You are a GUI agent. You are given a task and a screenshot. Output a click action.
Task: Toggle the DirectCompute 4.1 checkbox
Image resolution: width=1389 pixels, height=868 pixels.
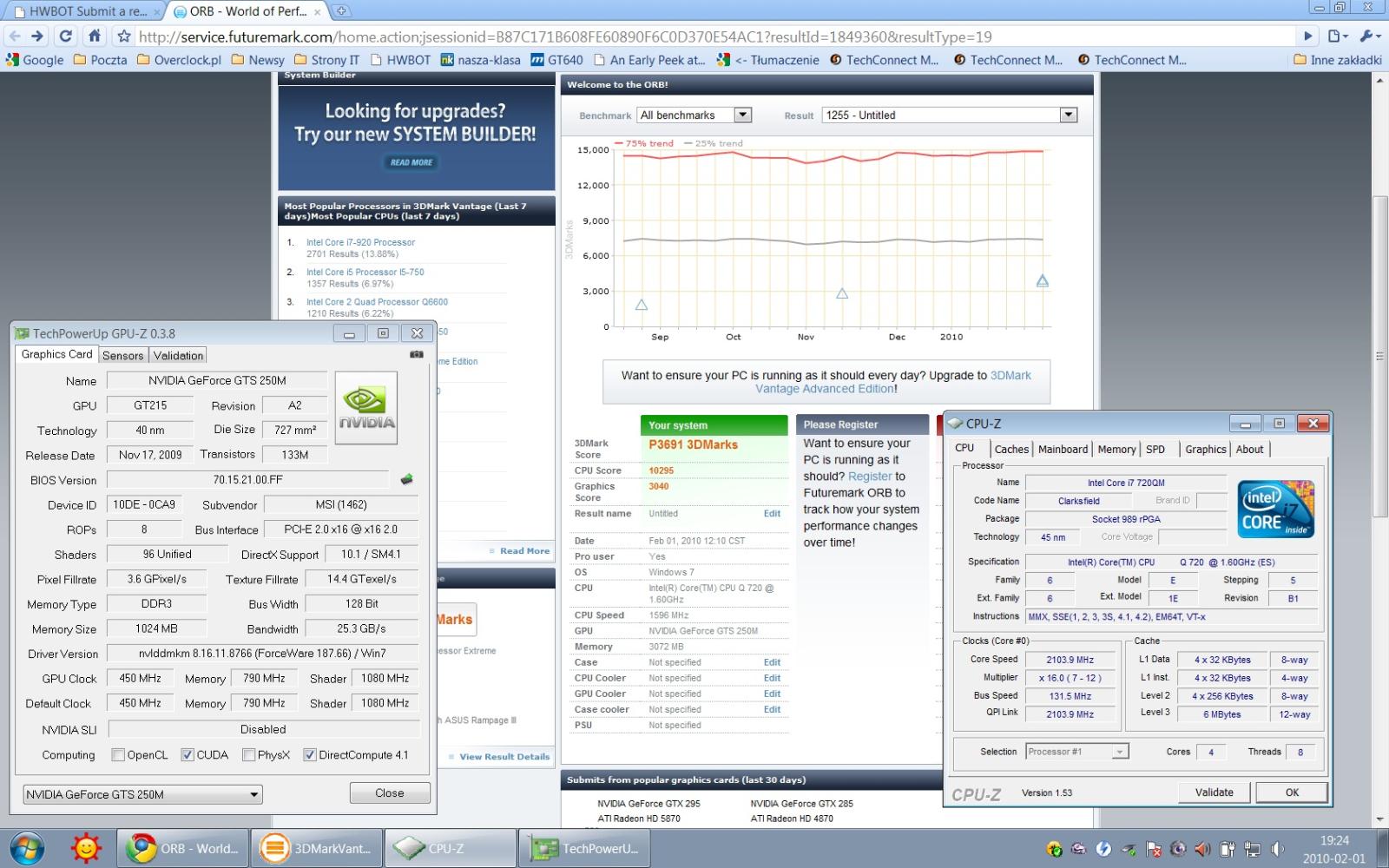[310, 755]
